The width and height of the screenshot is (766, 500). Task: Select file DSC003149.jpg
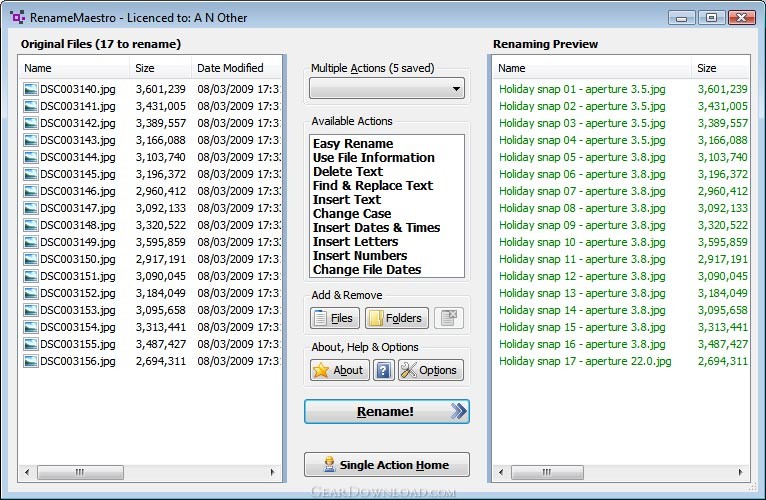point(78,242)
